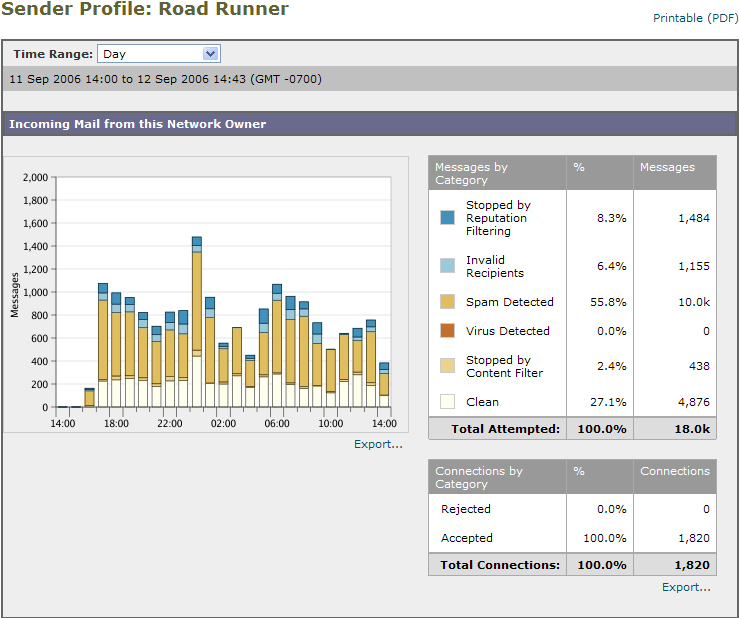Click the 10.0k messages value

click(x=694, y=302)
